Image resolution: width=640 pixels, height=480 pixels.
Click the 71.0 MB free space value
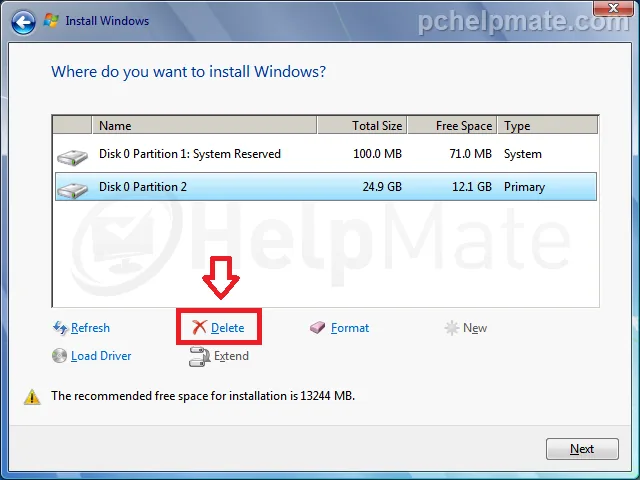470,154
